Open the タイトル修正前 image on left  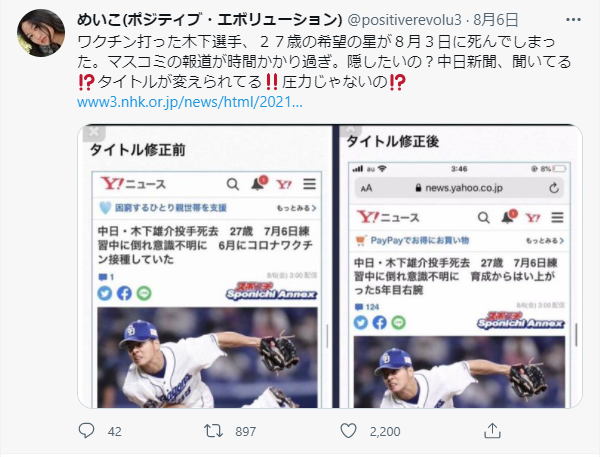click(205, 267)
